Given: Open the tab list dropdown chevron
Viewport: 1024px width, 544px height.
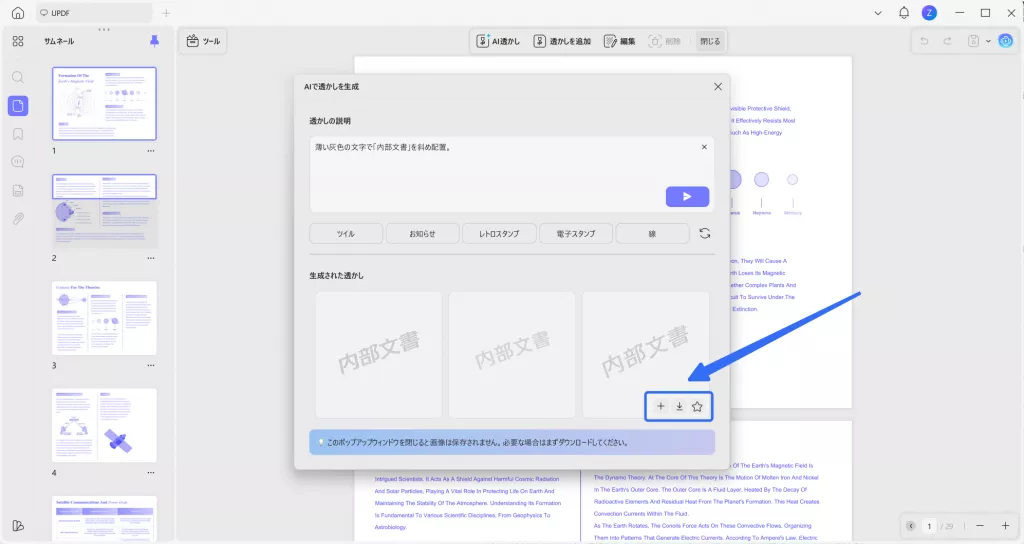Looking at the screenshot, I should coord(878,13).
